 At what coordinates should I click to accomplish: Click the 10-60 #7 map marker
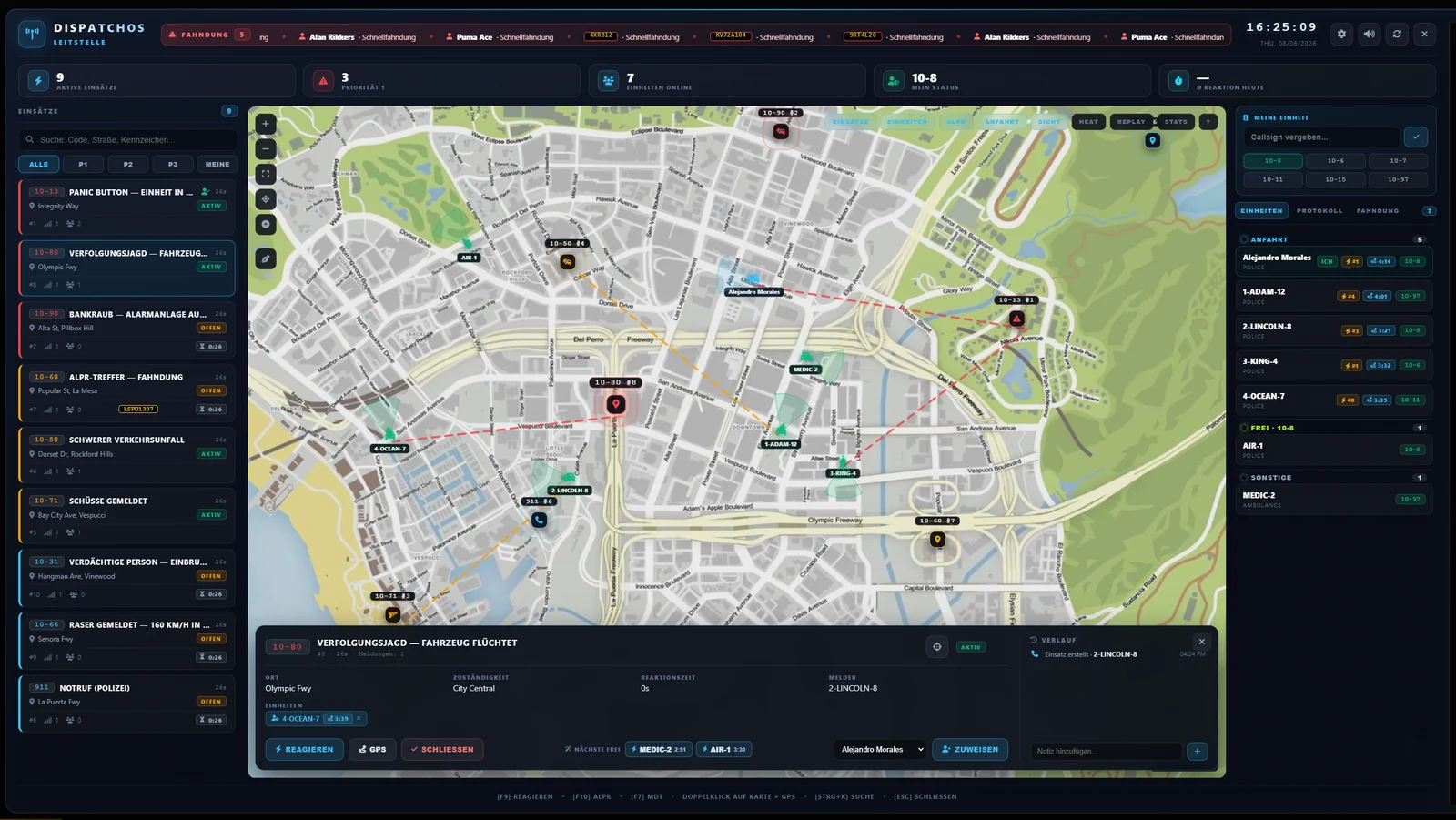pyautogui.click(x=937, y=540)
